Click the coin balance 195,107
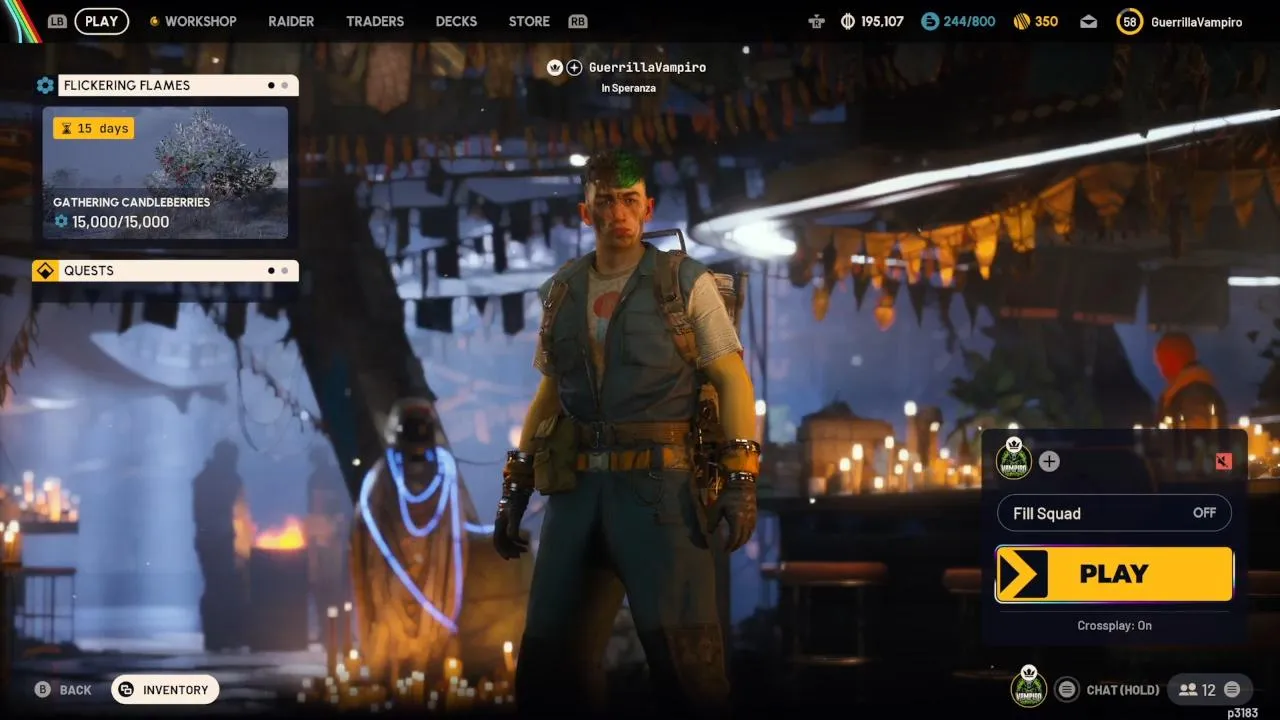Image resolution: width=1280 pixels, height=720 pixels. (x=881, y=21)
